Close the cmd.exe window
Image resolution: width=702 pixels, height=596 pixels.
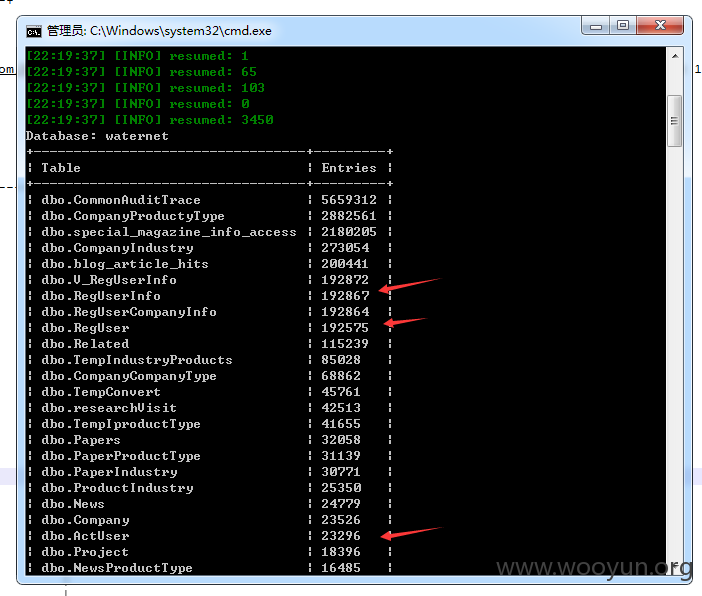point(660,26)
